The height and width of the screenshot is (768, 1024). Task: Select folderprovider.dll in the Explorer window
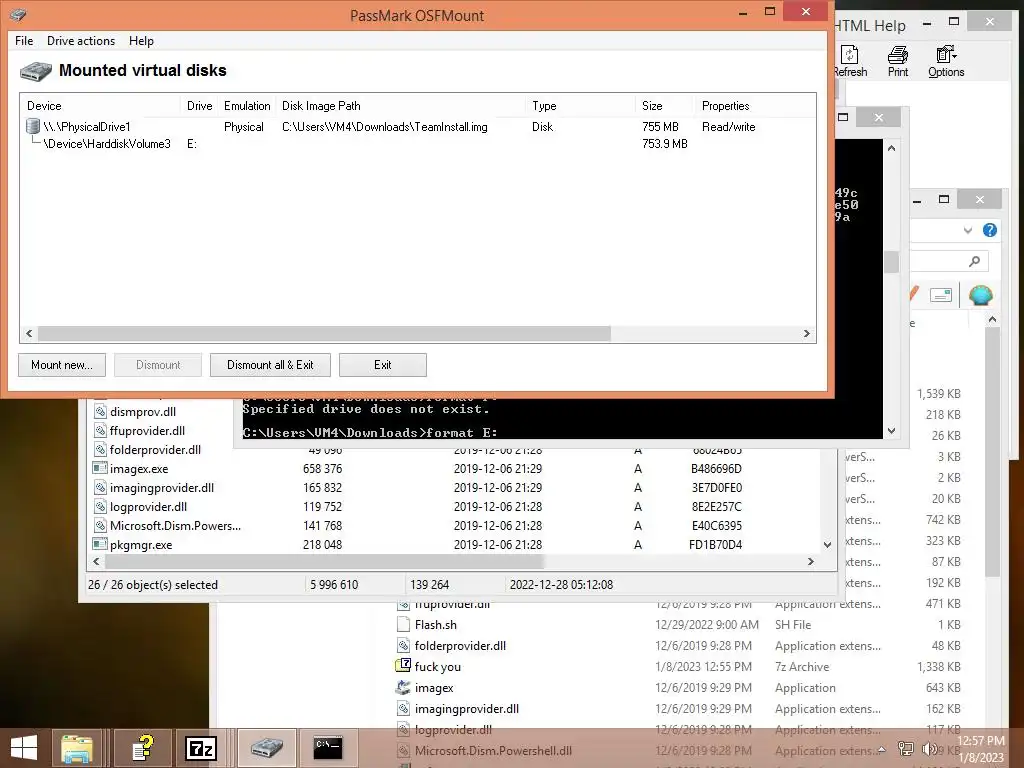click(460, 646)
